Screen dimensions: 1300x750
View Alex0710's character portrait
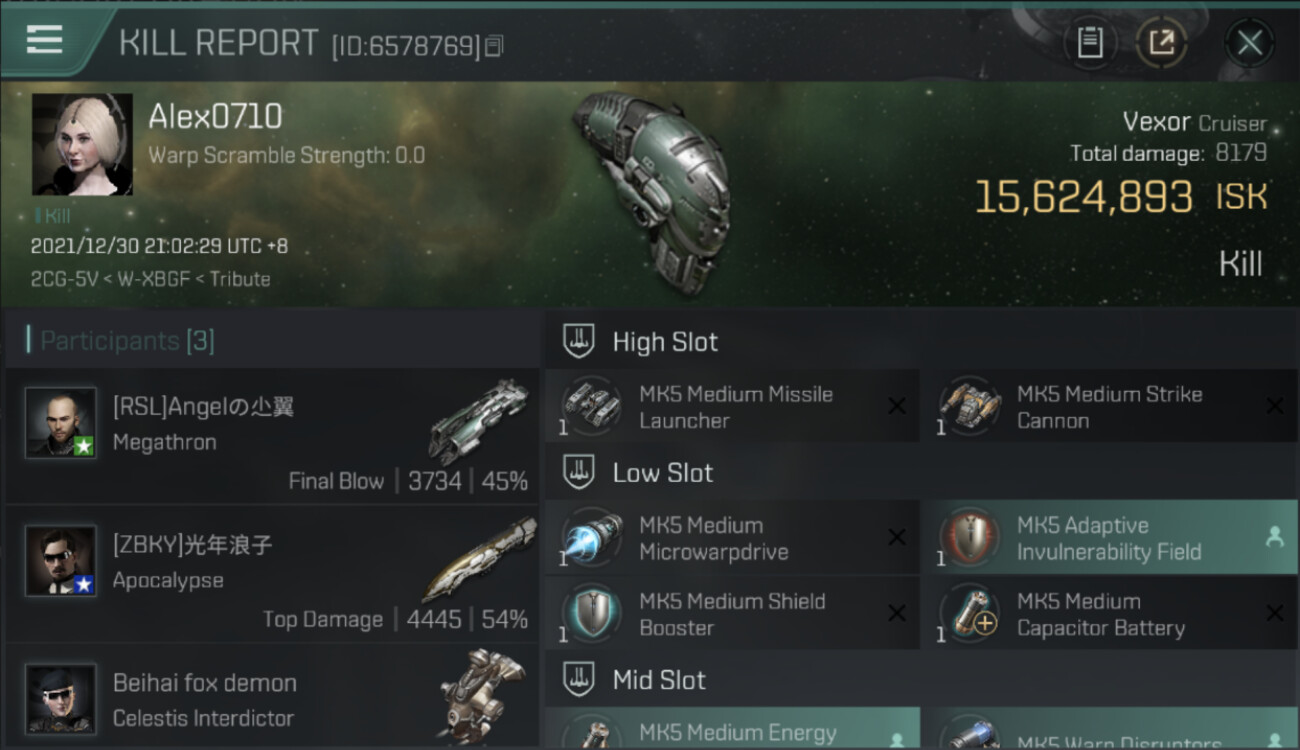[x=82, y=144]
